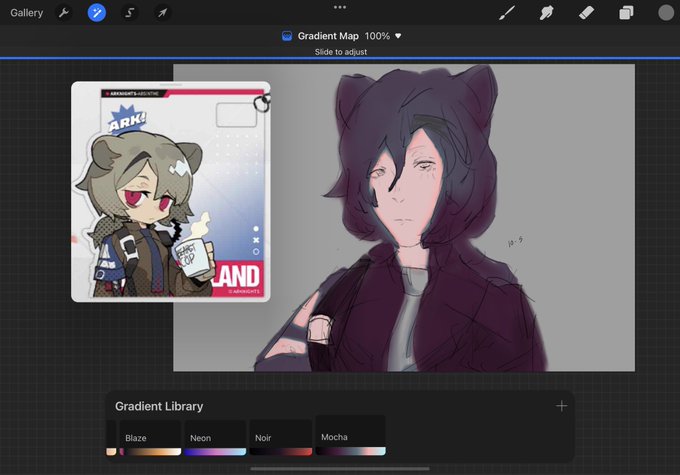Viewport: 680px width, 475px height.
Task: Apply the Noir gradient
Action: pyautogui.click(x=281, y=438)
